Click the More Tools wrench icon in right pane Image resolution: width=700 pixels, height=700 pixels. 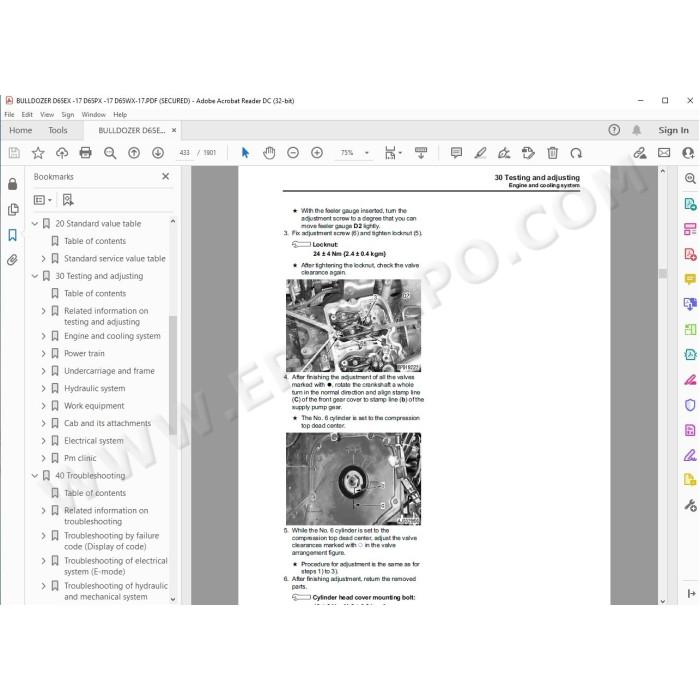tap(690, 505)
